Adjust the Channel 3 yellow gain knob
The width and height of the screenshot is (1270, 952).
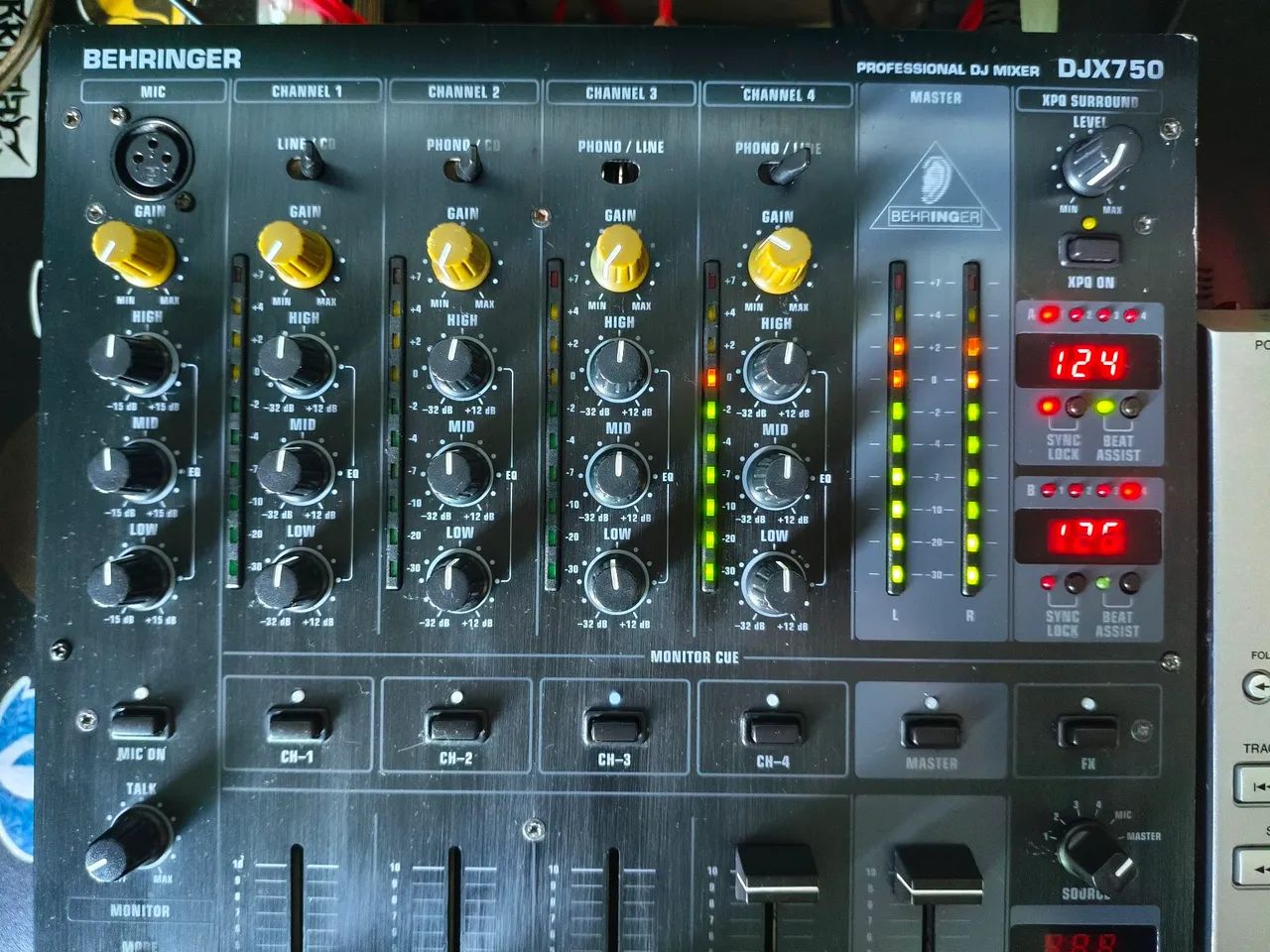(x=619, y=257)
